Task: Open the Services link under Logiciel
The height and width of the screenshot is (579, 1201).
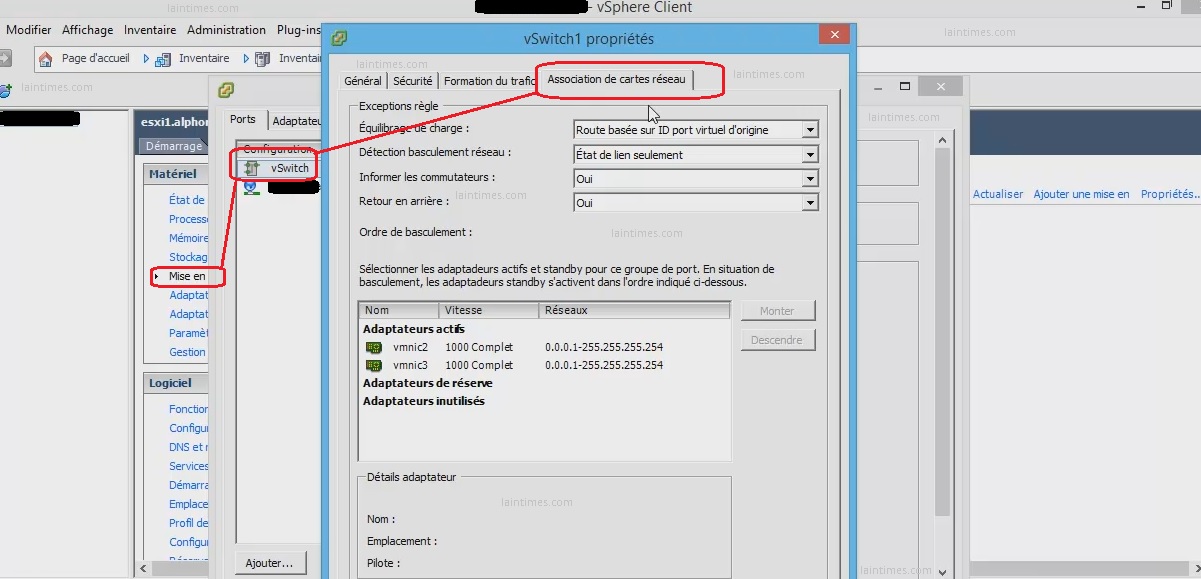Action: [x=189, y=466]
